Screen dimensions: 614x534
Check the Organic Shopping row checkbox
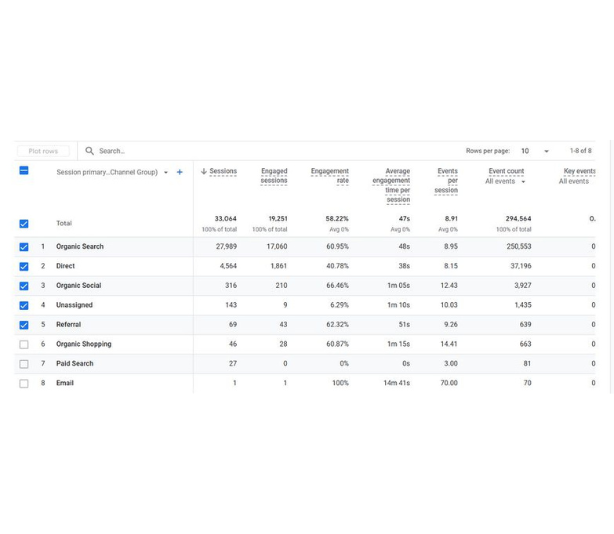[x=24, y=345]
